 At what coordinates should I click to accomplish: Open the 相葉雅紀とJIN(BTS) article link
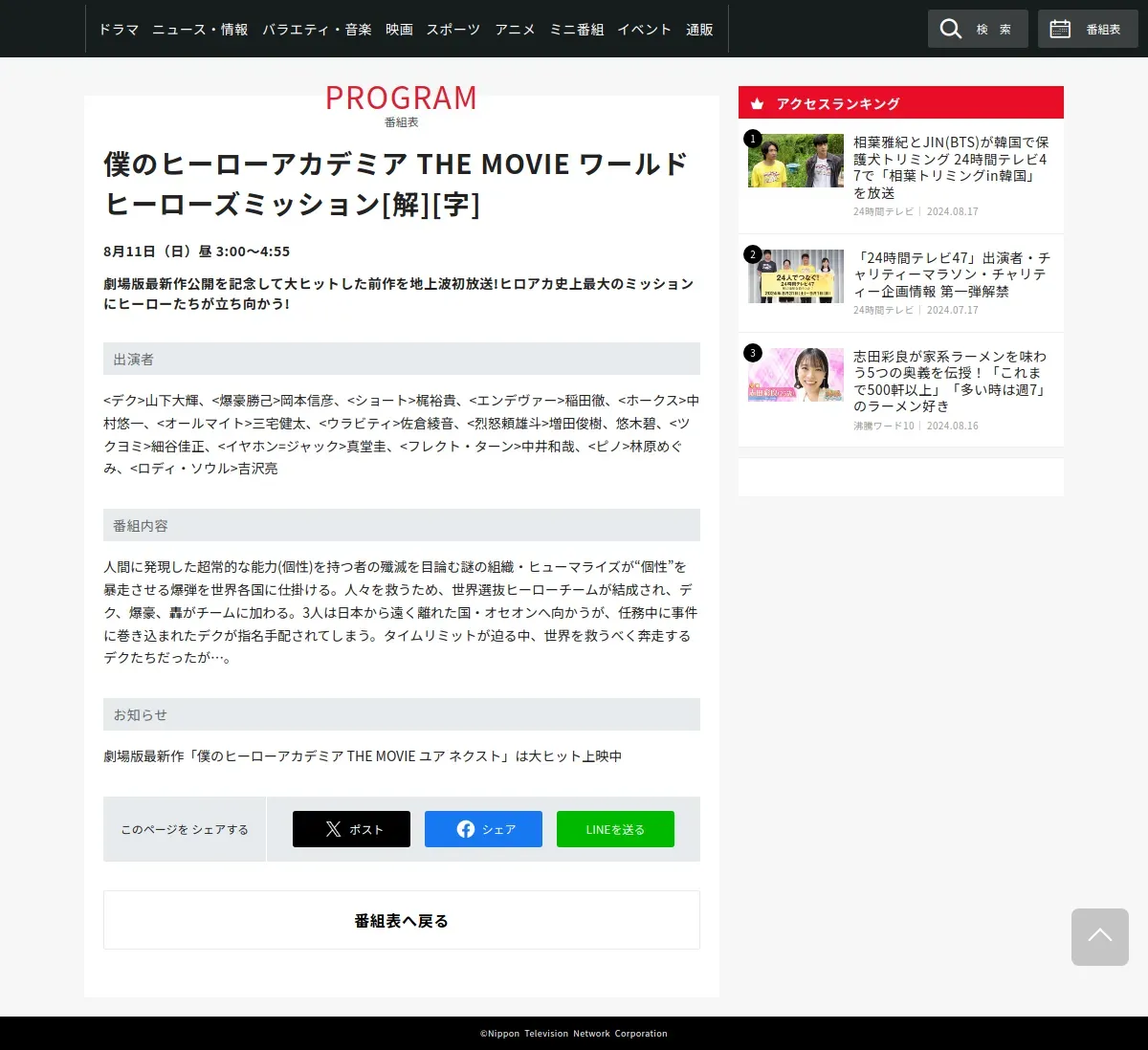pyautogui.click(x=951, y=167)
